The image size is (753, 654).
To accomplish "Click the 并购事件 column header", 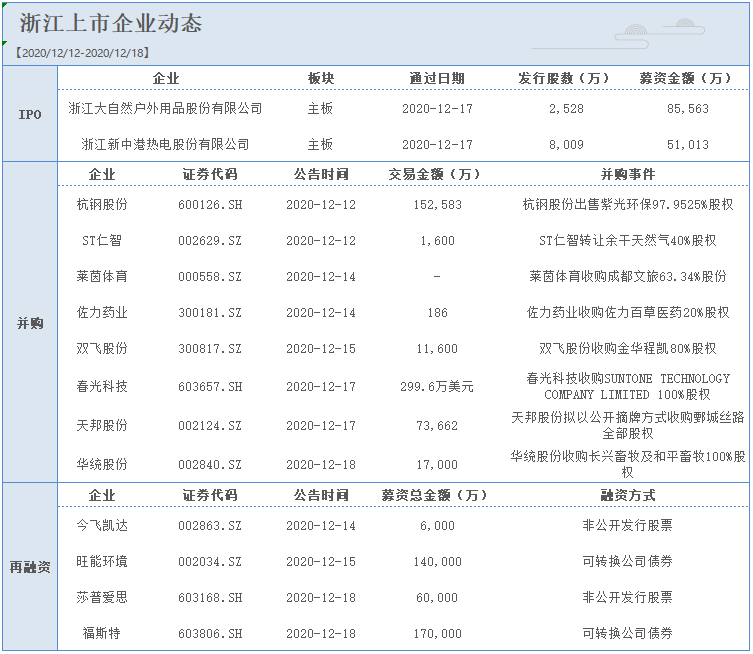I will [628, 174].
